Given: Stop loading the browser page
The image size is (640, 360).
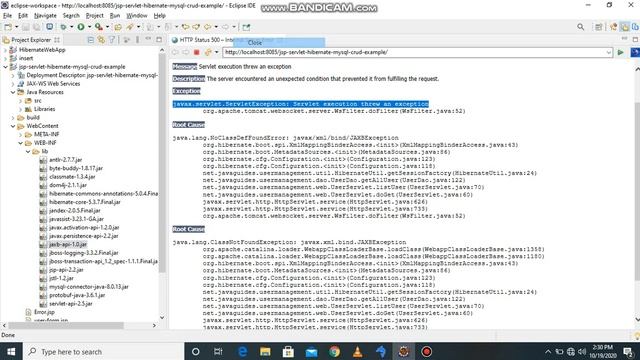Looking at the screenshot, I should pos(196,52).
